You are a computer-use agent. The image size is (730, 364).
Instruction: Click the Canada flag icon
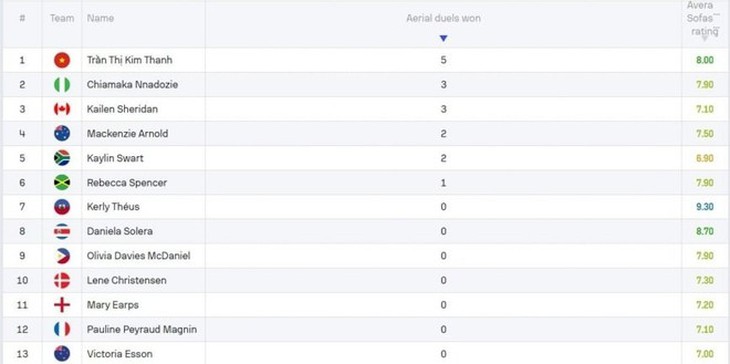click(x=62, y=109)
